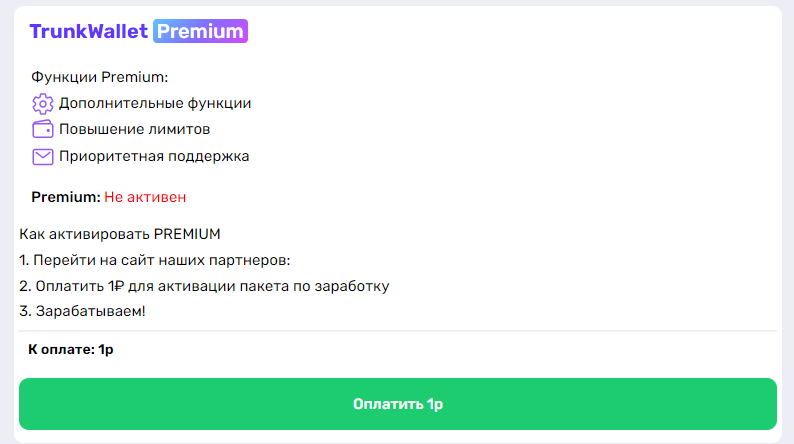Click the envelope icon for priority support

(42, 156)
